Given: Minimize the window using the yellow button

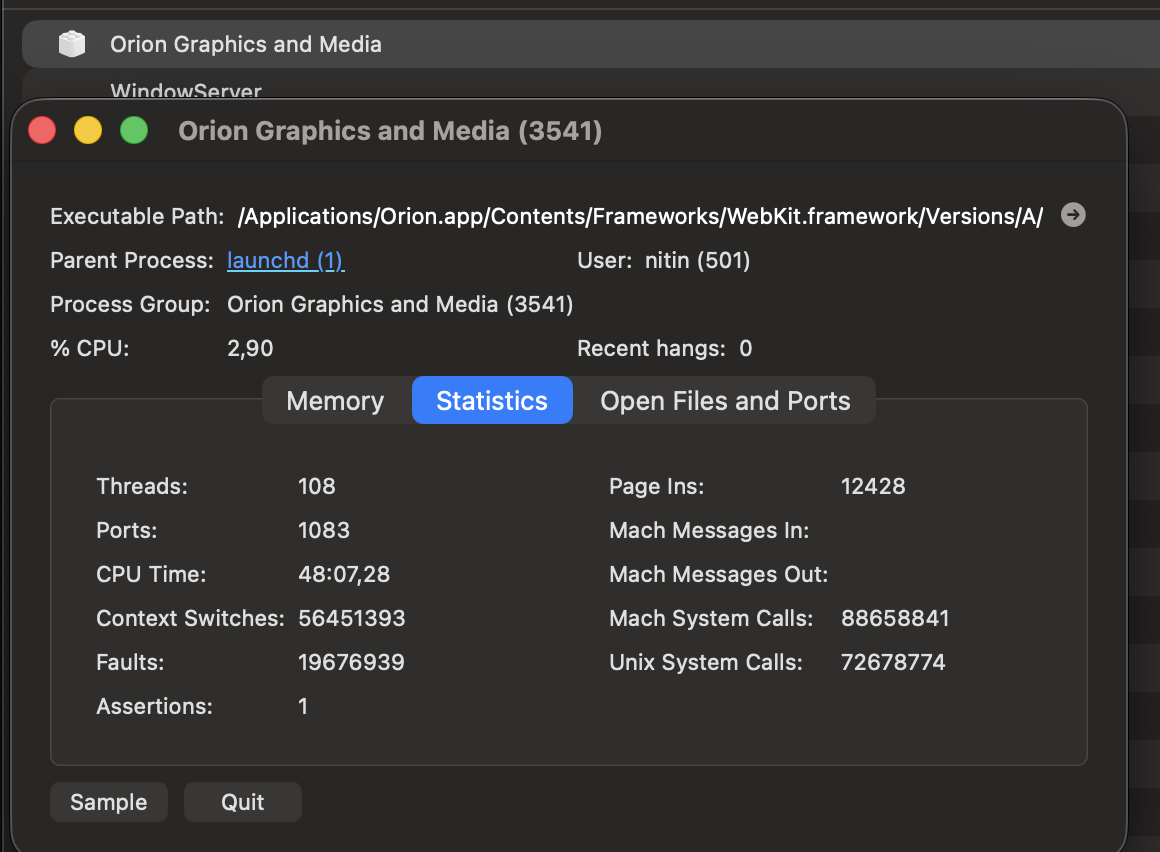Looking at the screenshot, I should pyautogui.click(x=88, y=131).
